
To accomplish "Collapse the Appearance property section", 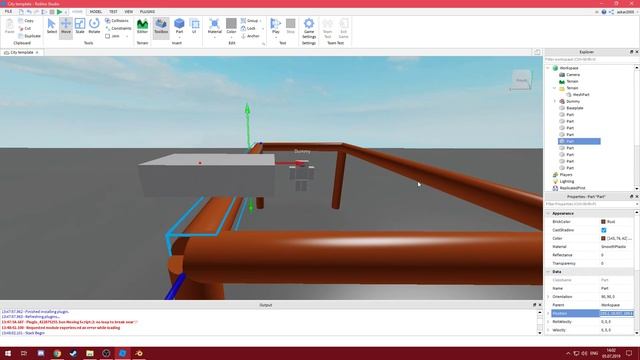I will [x=548, y=213].
